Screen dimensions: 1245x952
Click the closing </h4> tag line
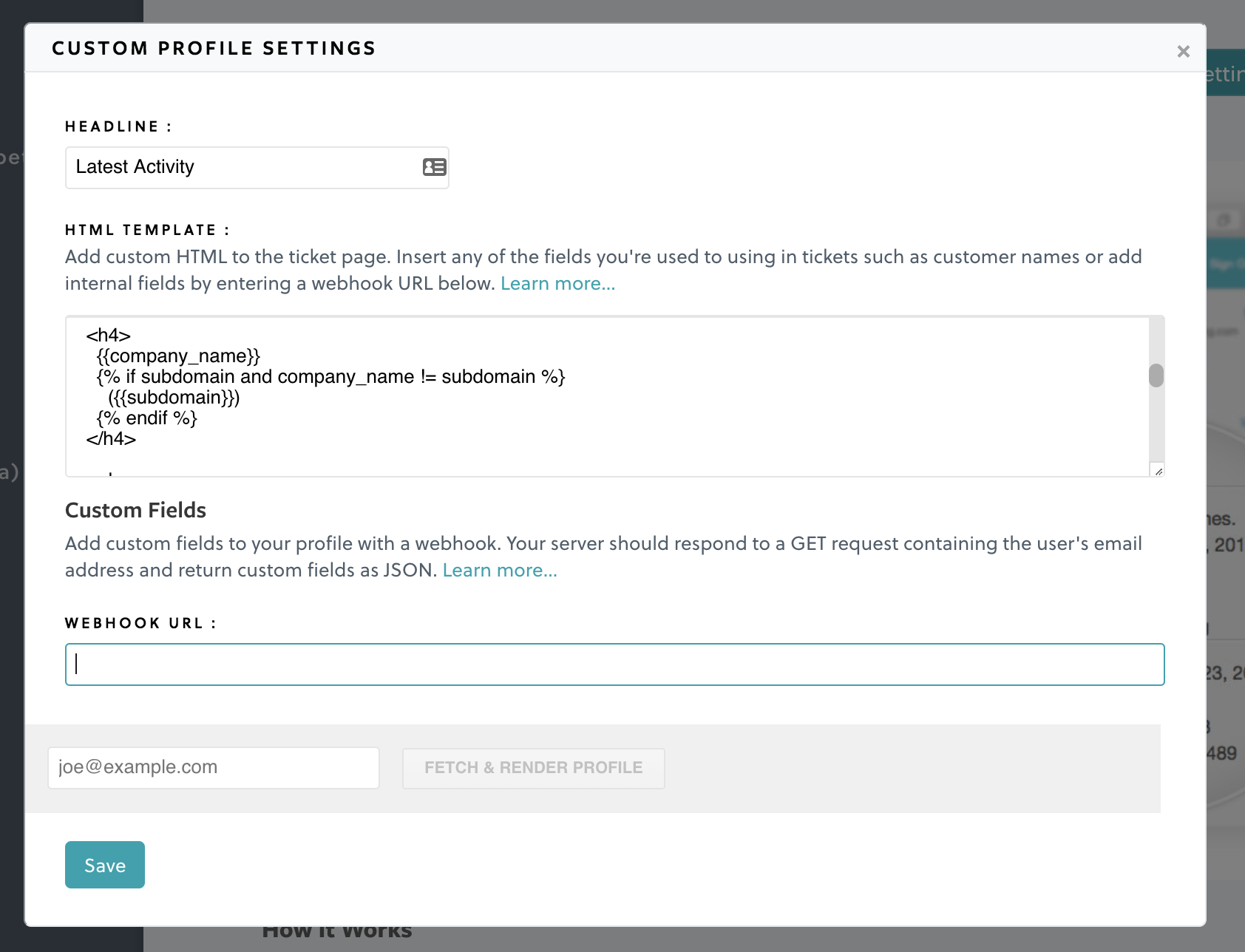[x=111, y=439]
